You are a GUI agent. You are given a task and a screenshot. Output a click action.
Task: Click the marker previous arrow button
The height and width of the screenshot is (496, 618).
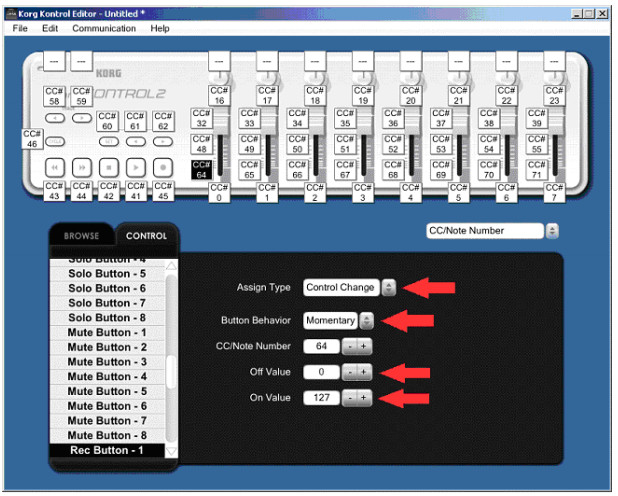[x=136, y=141]
